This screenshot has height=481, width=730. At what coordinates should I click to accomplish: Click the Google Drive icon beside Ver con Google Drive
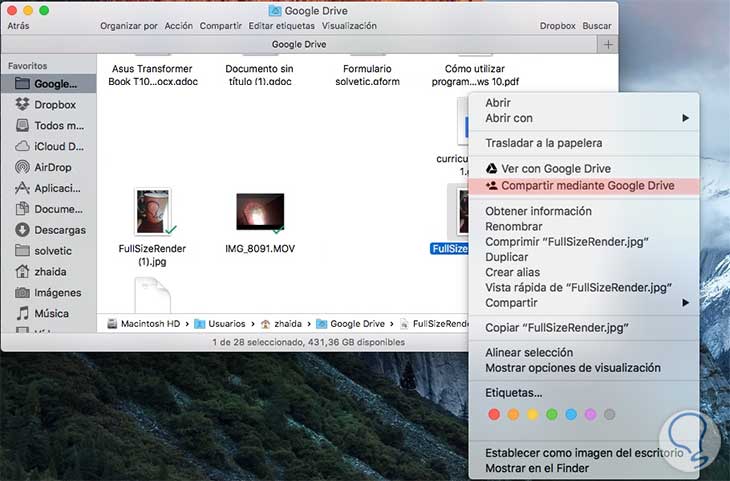tap(491, 168)
